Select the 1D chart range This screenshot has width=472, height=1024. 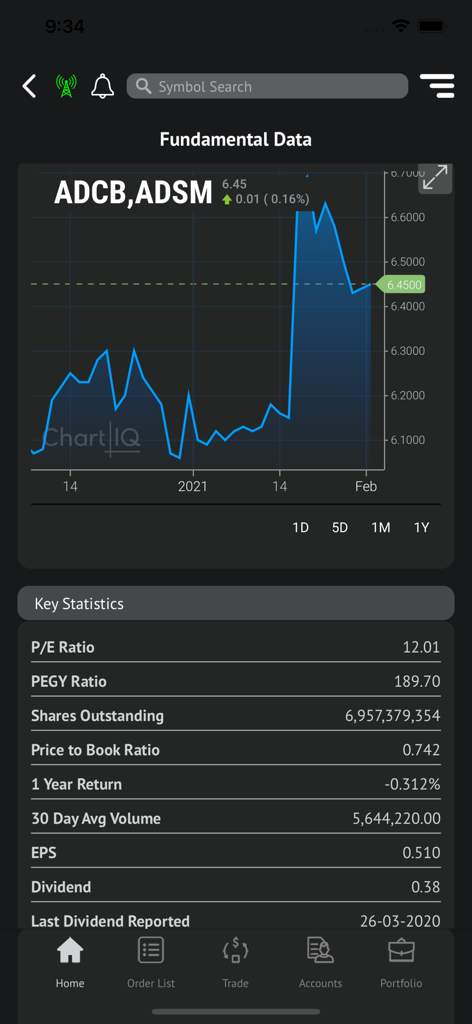click(300, 528)
